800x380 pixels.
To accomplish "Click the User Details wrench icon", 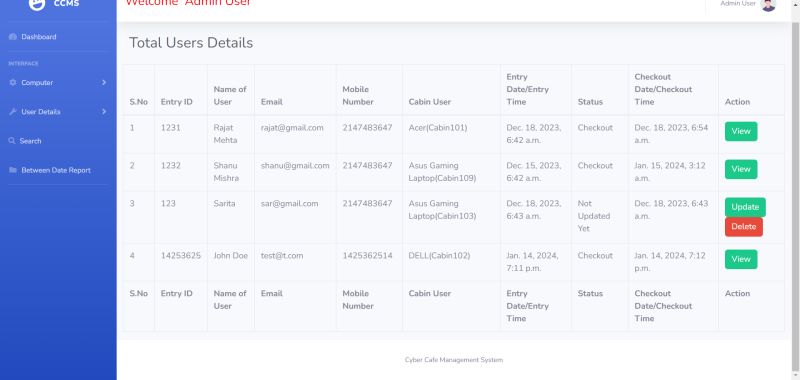I will [x=13, y=112].
